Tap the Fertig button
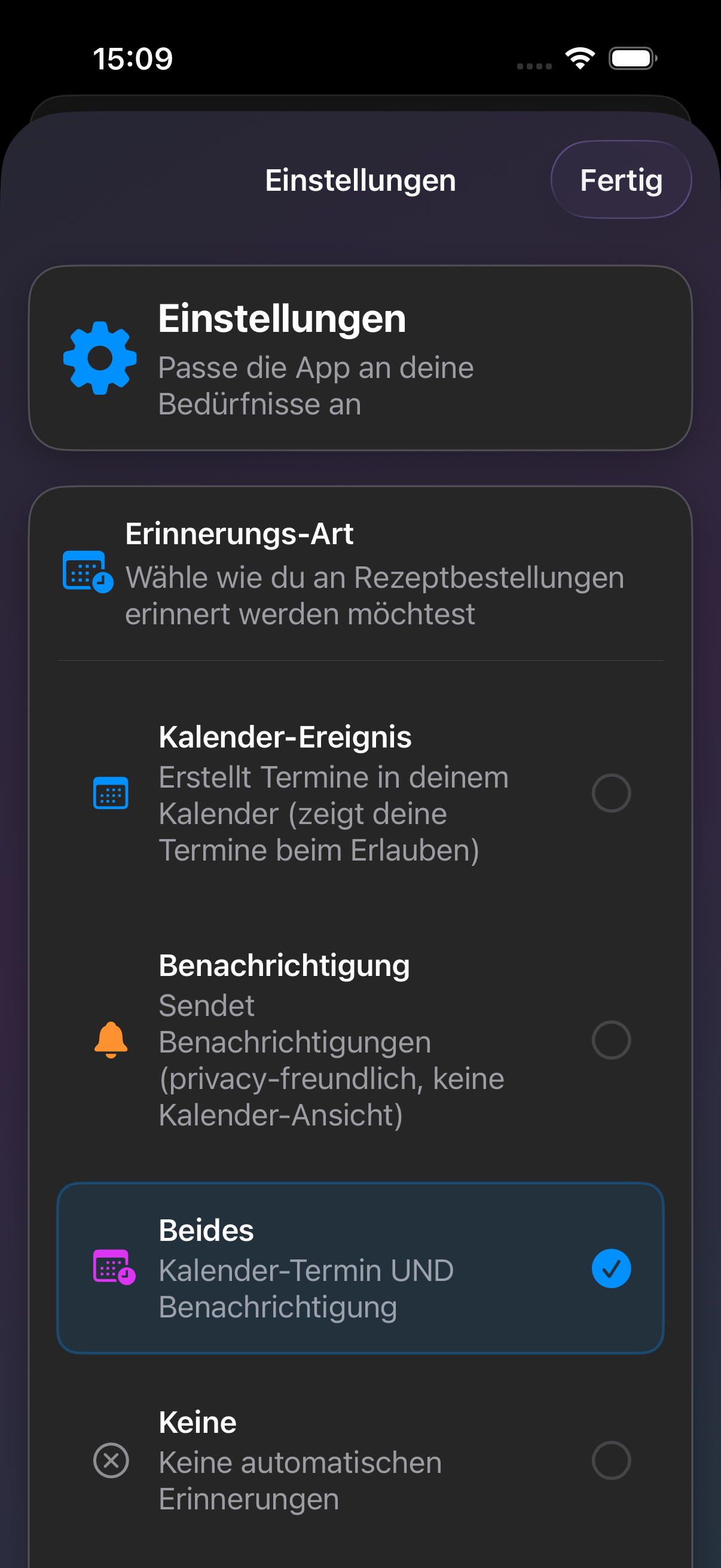The height and width of the screenshot is (1568, 721). [x=621, y=179]
